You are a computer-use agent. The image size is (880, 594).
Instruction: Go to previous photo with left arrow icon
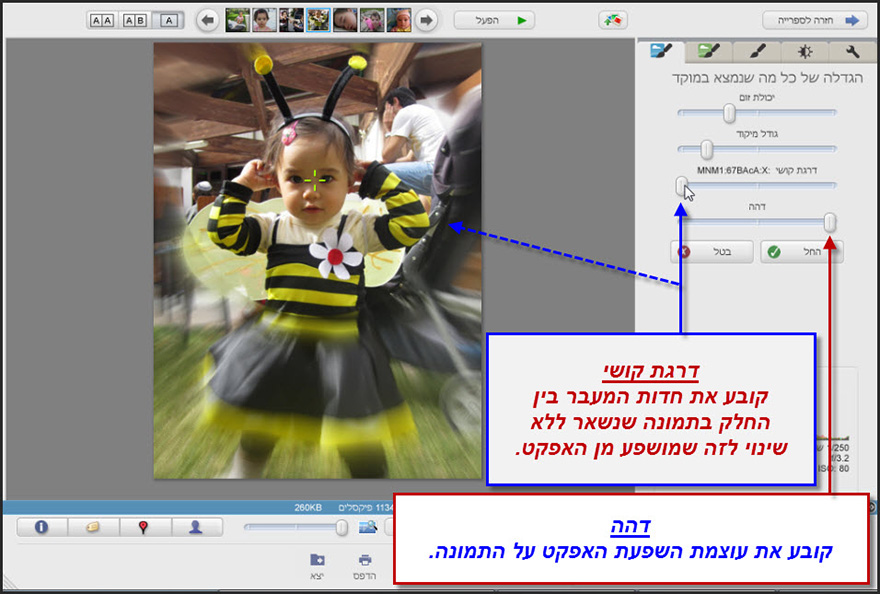[x=206, y=19]
